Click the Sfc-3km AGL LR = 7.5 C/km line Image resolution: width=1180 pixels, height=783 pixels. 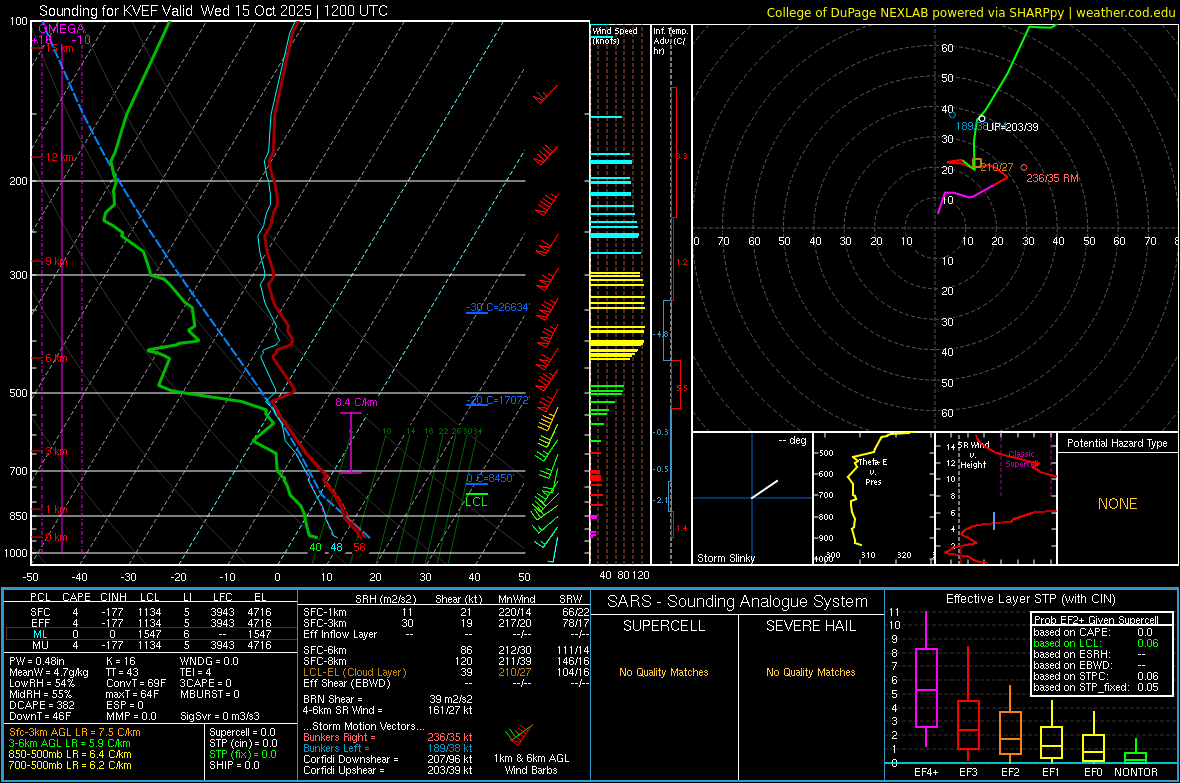75,733
